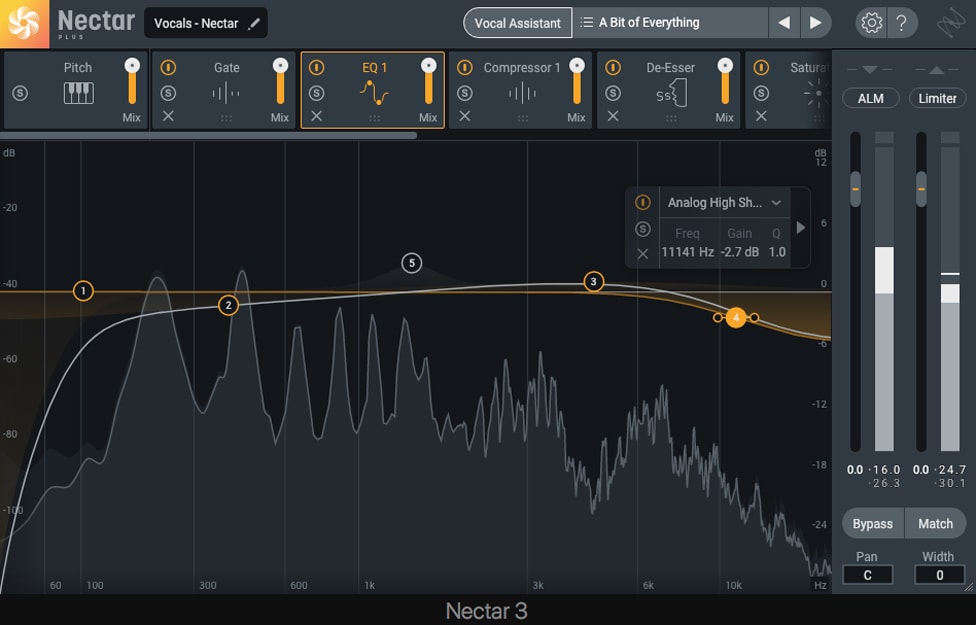The image size is (976, 625).
Task: Grab the Gate module drag handle dots
Action: tap(226, 118)
